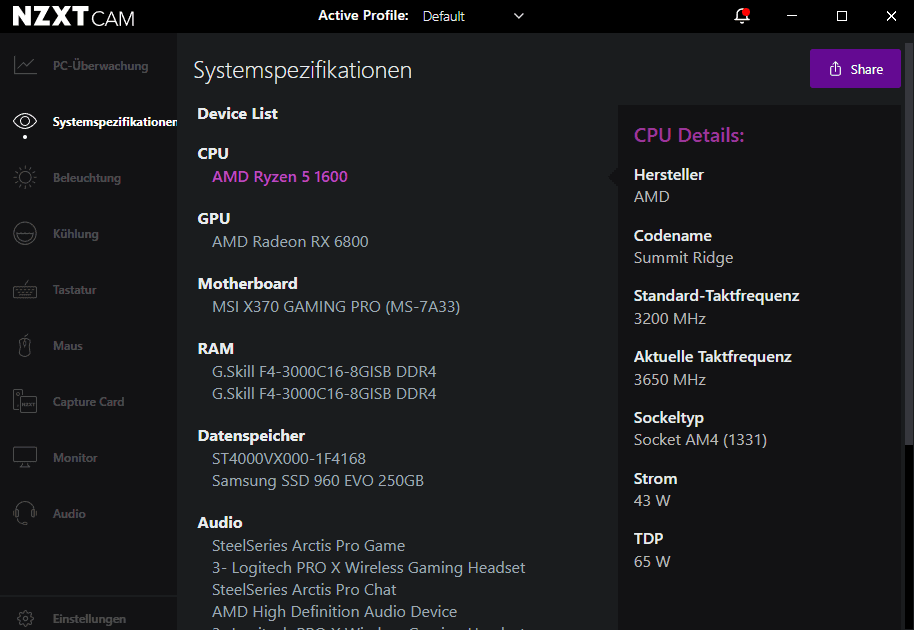This screenshot has height=630, width=914.
Task: Click the Kühlung cooler icon
Action: click(25, 234)
